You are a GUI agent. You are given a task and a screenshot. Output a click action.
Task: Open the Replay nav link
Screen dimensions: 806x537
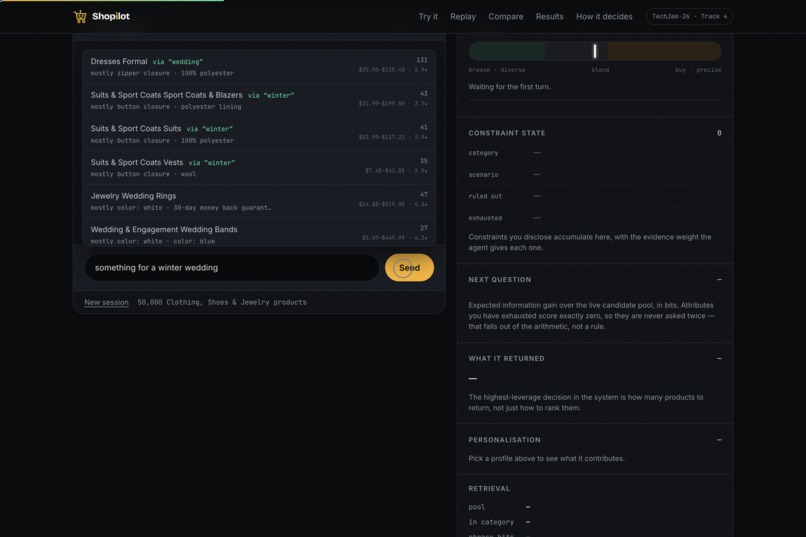coord(463,16)
